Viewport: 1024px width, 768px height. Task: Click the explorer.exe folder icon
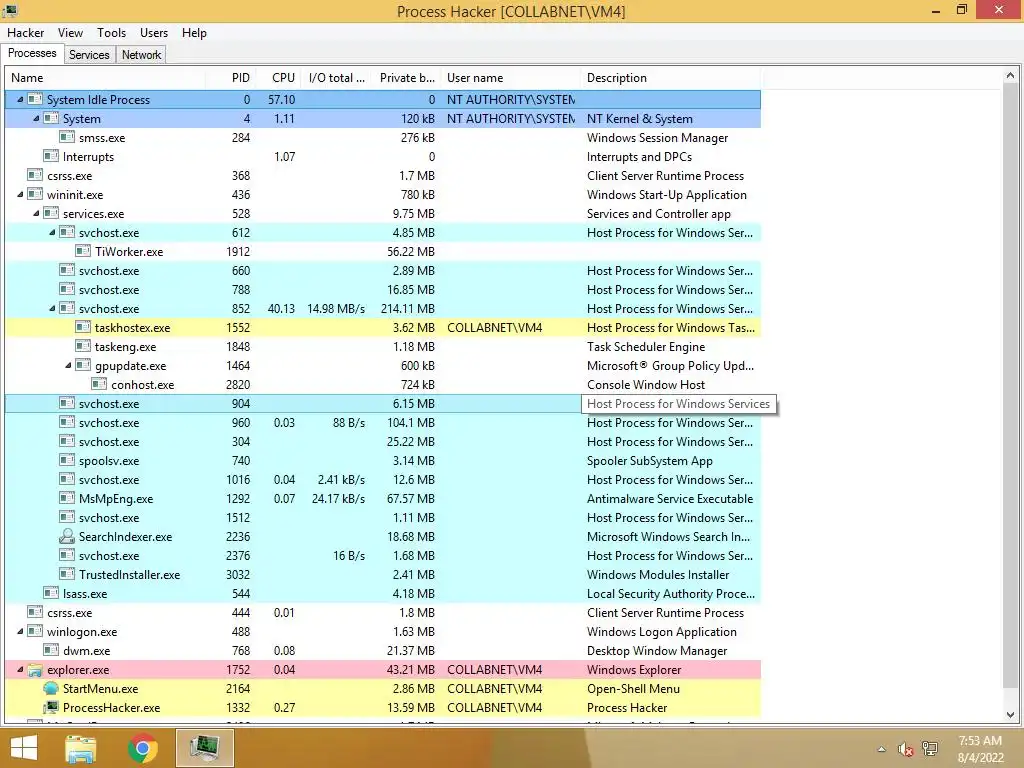35,669
